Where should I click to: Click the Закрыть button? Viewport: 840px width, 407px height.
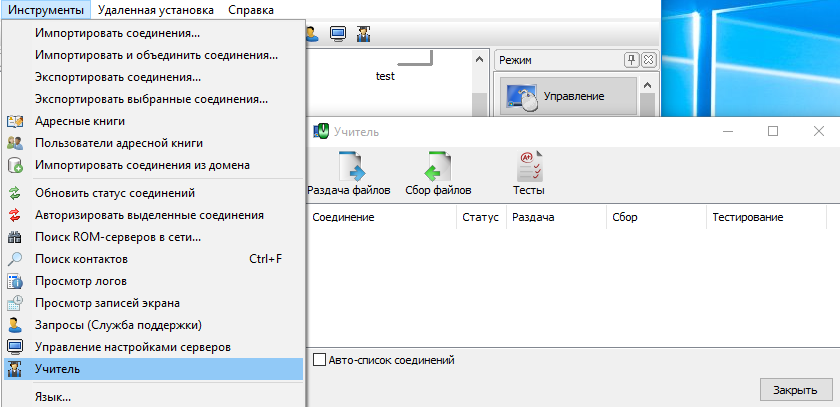click(x=795, y=390)
